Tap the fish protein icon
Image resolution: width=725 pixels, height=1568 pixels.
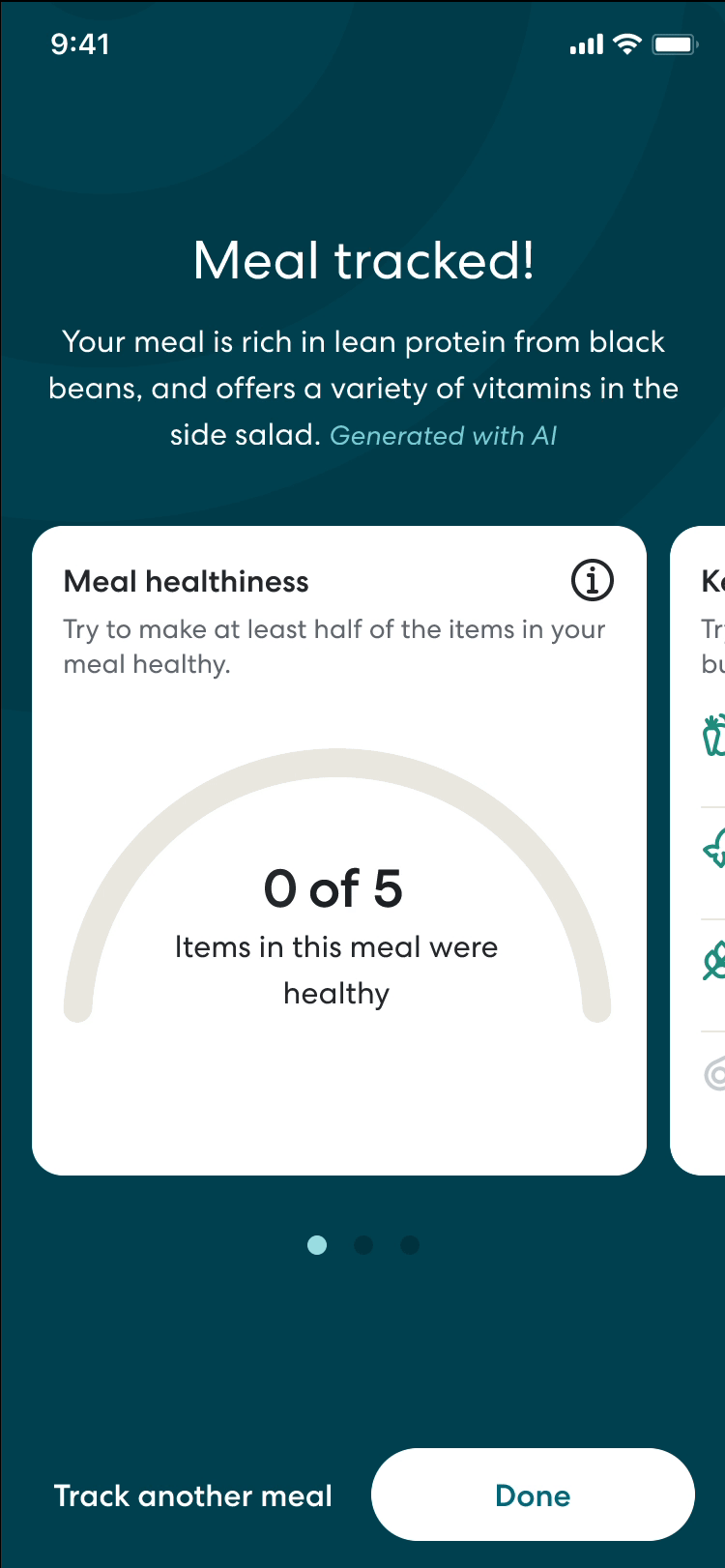[x=715, y=851]
